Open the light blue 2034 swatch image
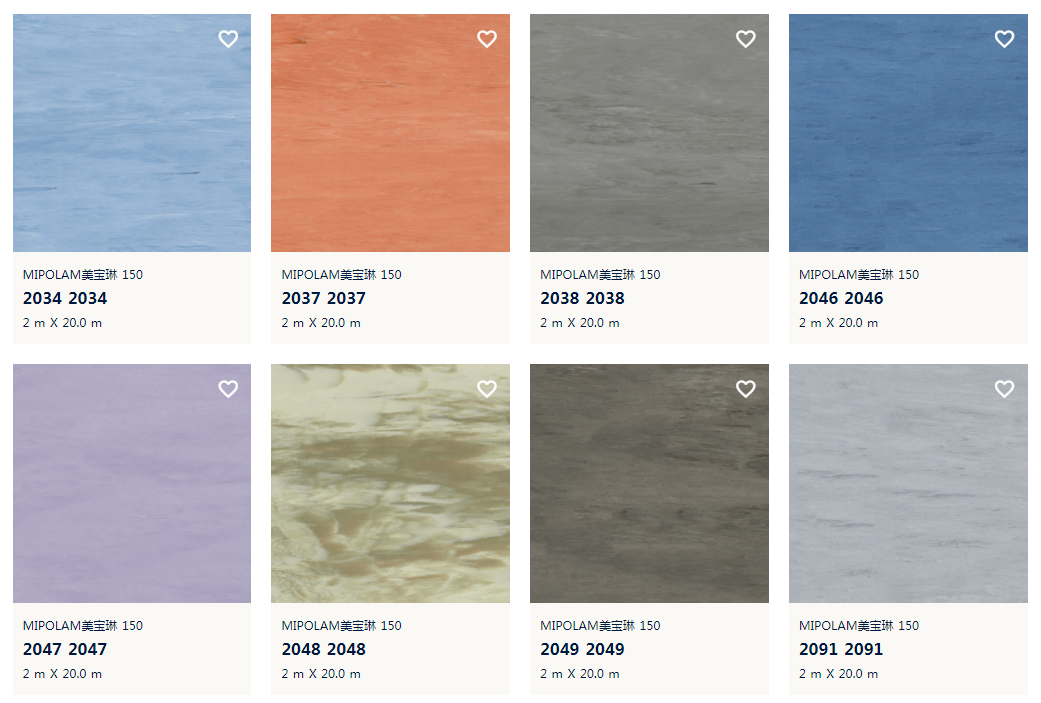Image resolution: width=1041 pixels, height=703 pixels. [132, 133]
